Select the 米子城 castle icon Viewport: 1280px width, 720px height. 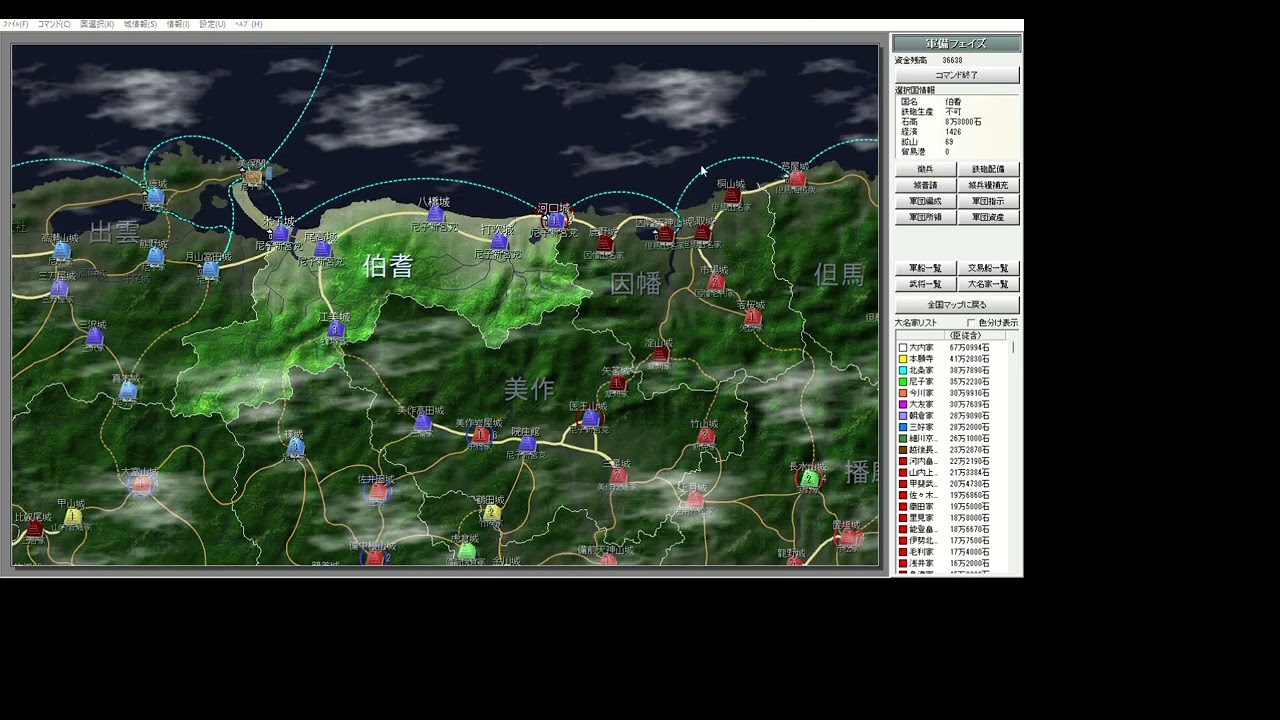coord(281,234)
